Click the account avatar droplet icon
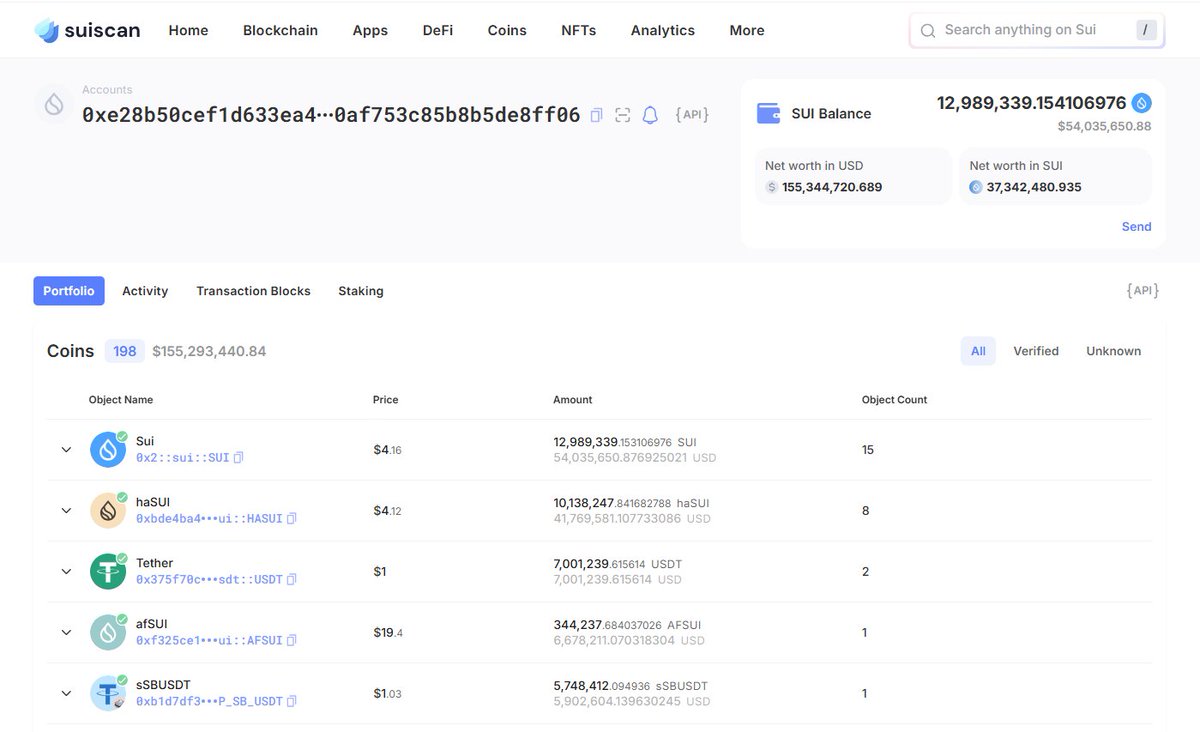Image resolution: width=1200 pixels, height=732 pixels. pyautogui.click(x=54, y=104)
